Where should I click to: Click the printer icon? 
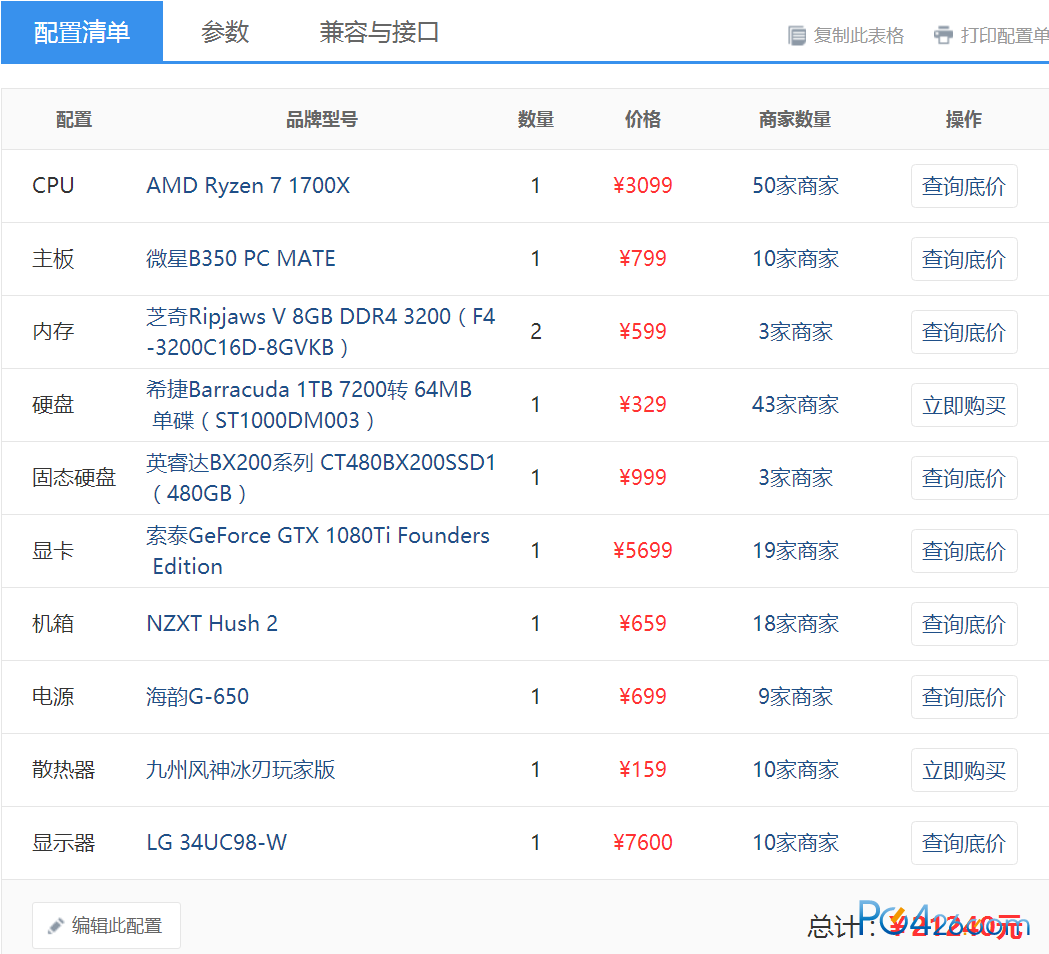[943, 35]
